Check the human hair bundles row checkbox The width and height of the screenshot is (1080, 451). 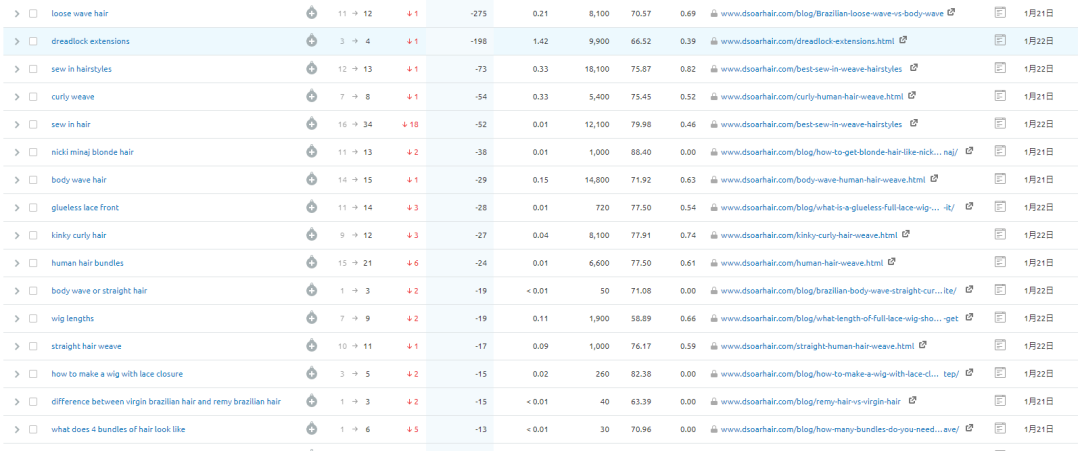33,262
